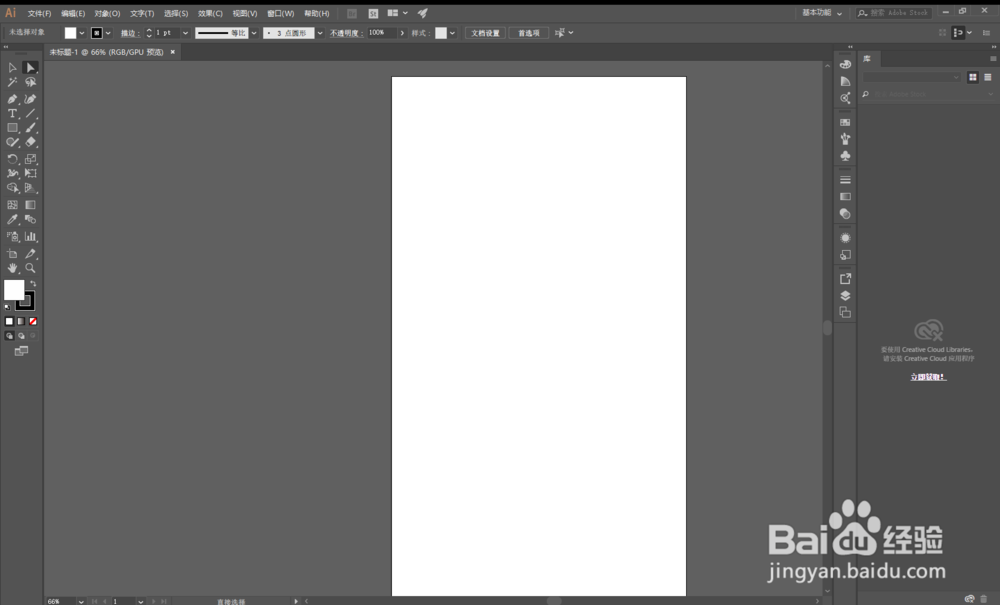The image size is (1000, 605).
Task: Open the Symbols panel club icon
Action: [845, 156]
